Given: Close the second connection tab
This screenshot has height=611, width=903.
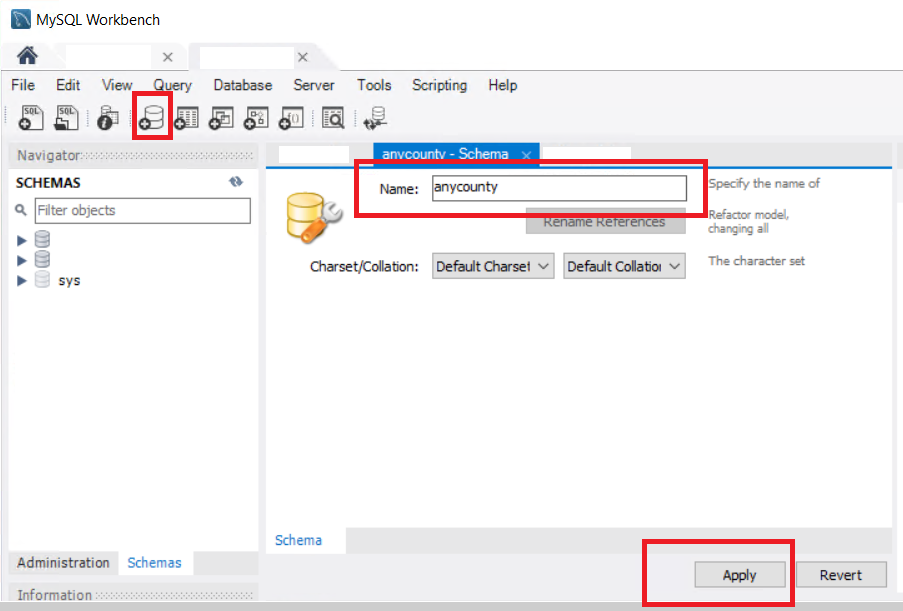Looking at the screenshot, I should tap(303, 57).
